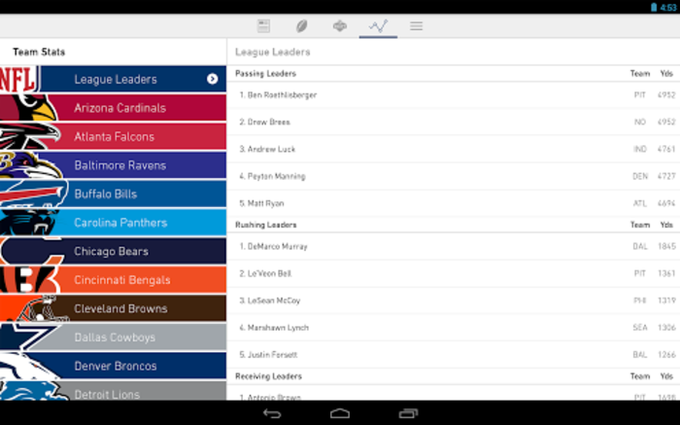The image size is (680, 425).
Task: Tap the Lions logo
Action: (34, 390)
